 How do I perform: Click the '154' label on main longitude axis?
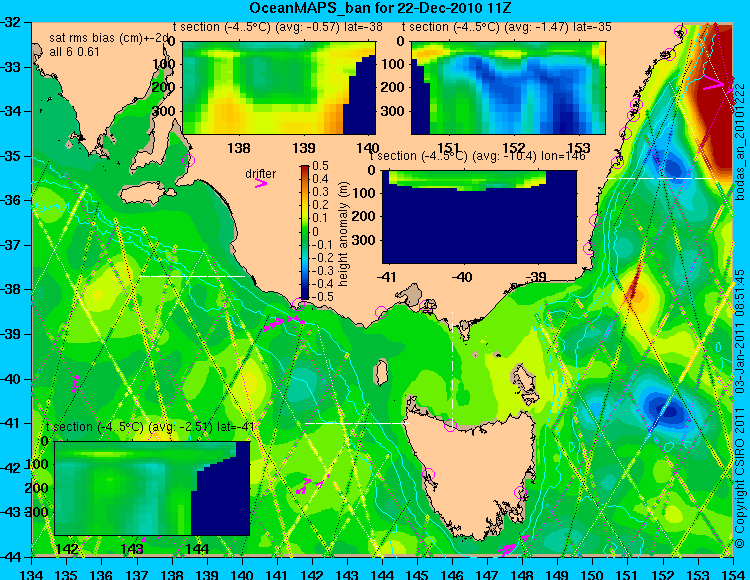point(732,574)
